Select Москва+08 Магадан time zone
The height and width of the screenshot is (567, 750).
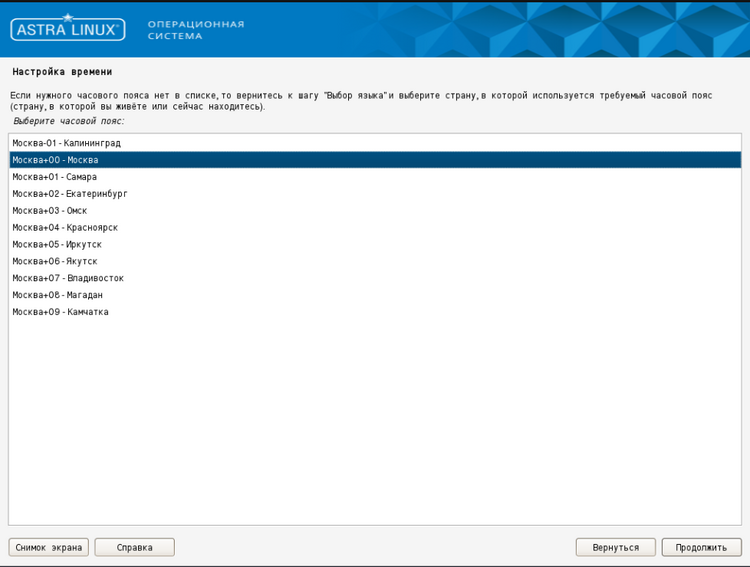58,295
